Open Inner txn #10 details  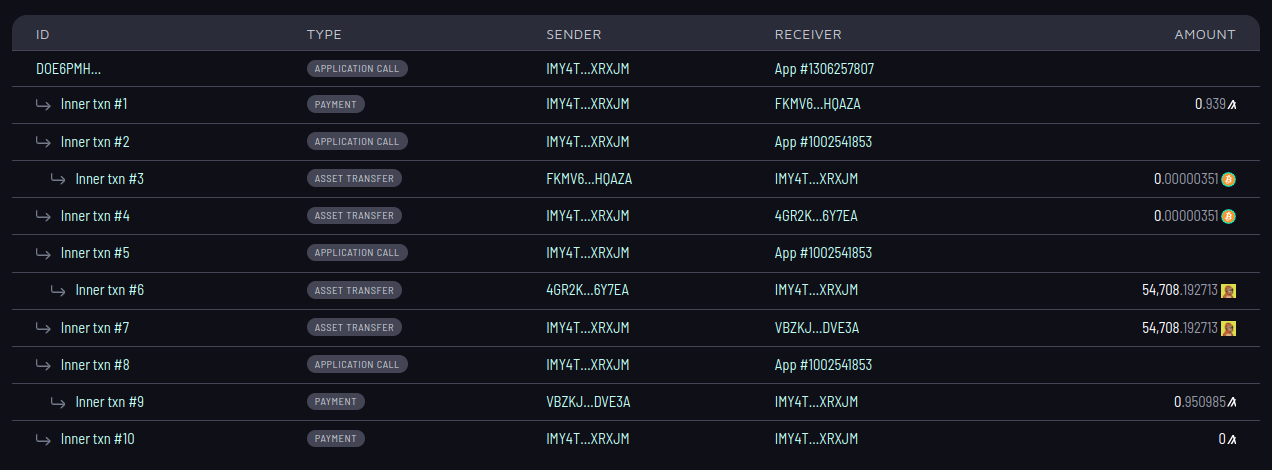click(x=98, y=439)
